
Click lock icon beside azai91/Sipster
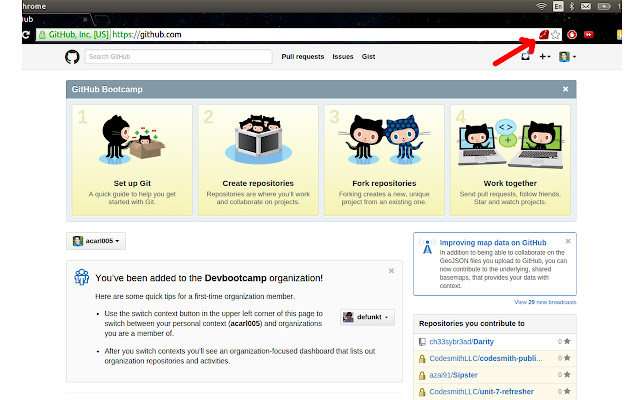pos(422,376)
